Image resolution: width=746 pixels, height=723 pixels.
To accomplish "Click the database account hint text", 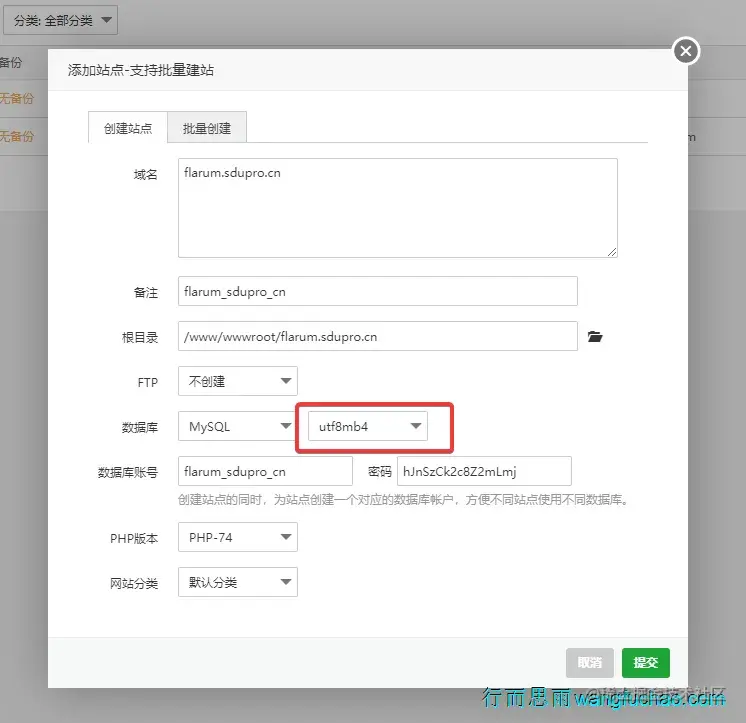I will pos(404,499).
